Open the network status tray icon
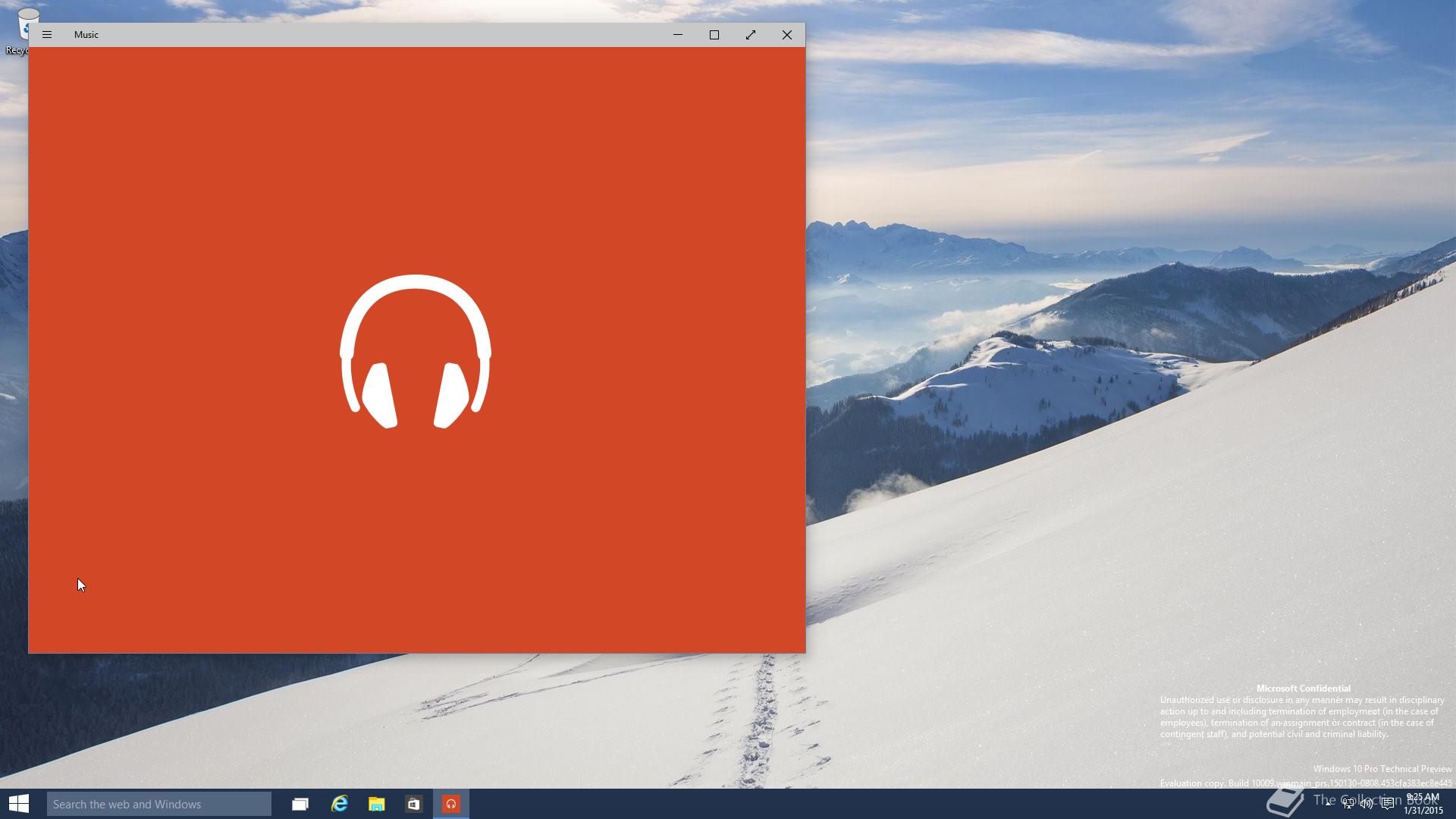 [1348, 804]
